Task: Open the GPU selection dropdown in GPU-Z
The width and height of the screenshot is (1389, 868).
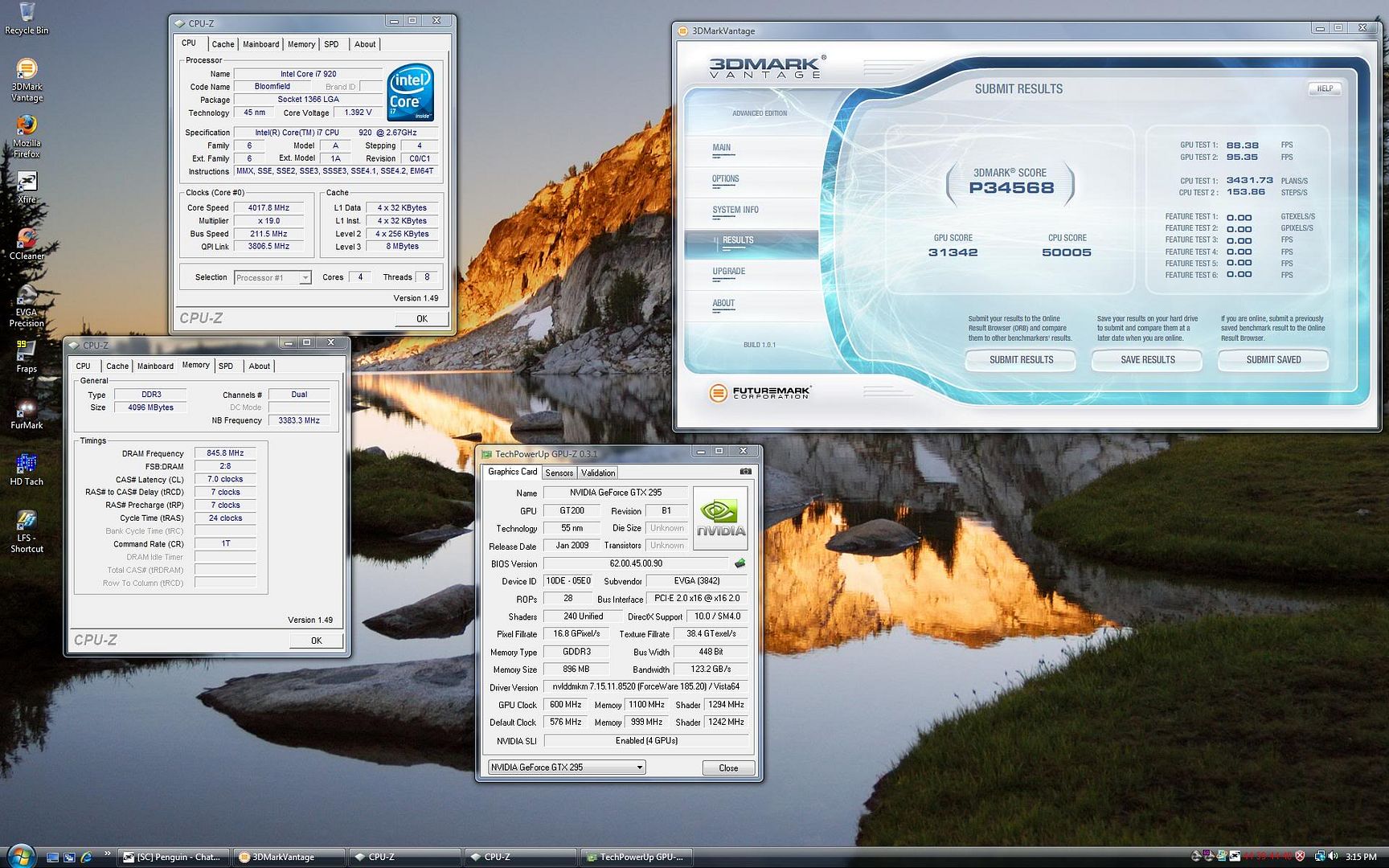Action: (567, 767)
